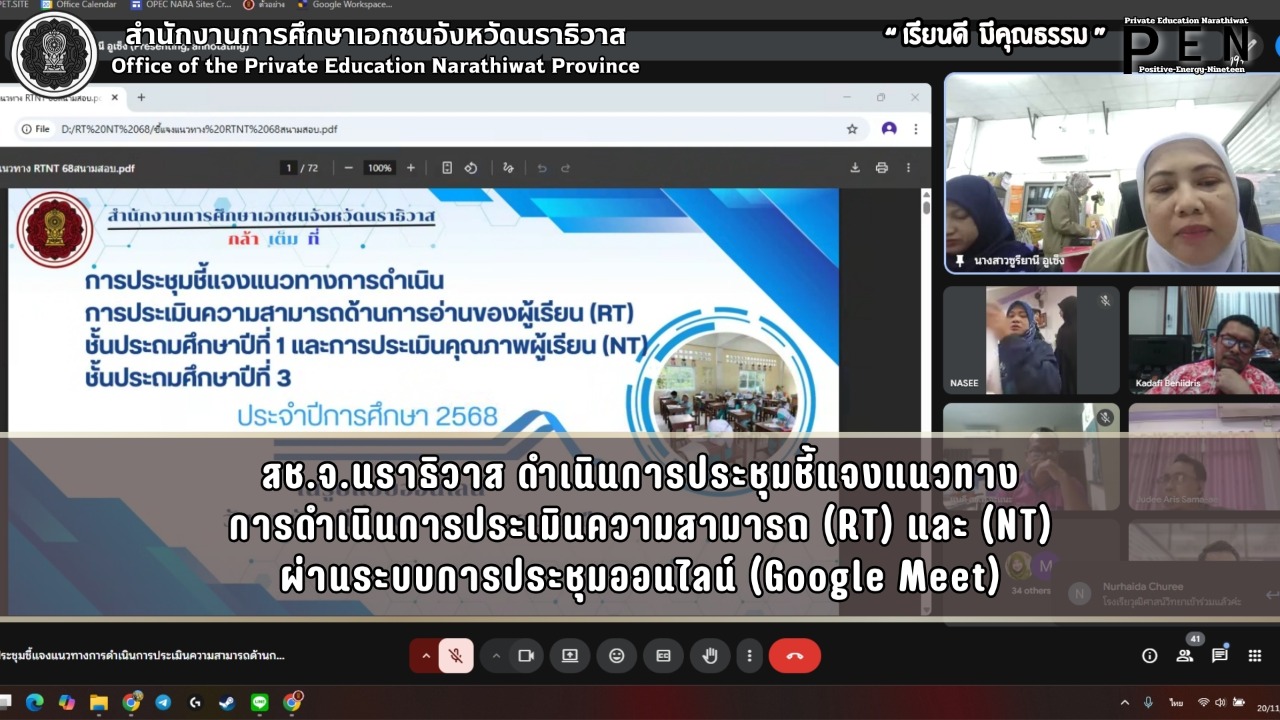Turn on closed captions
This screenshot has width=1280, height=720.
(x=663, y=656)
